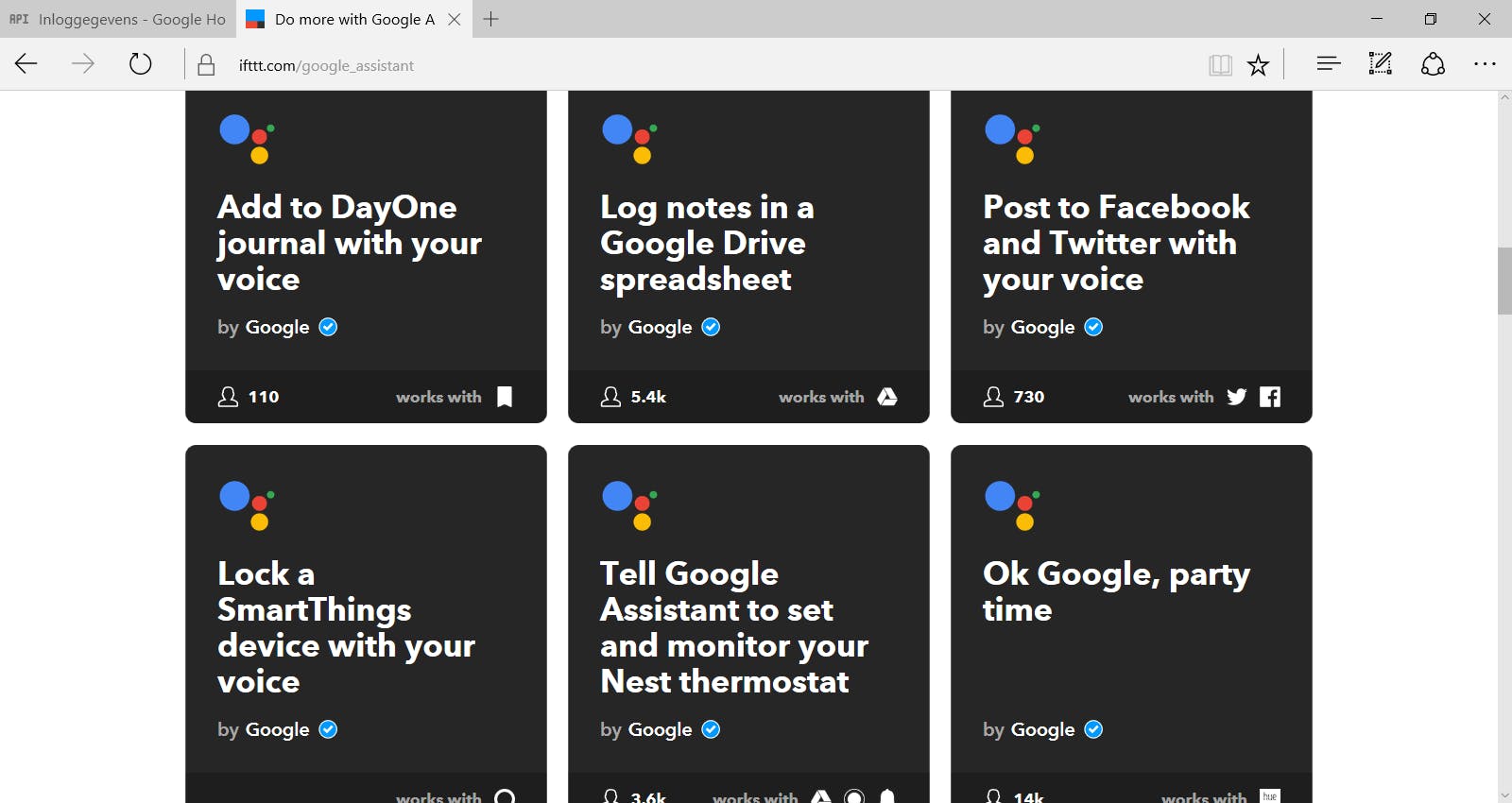Click the scrollbar up arrow

1504,97
